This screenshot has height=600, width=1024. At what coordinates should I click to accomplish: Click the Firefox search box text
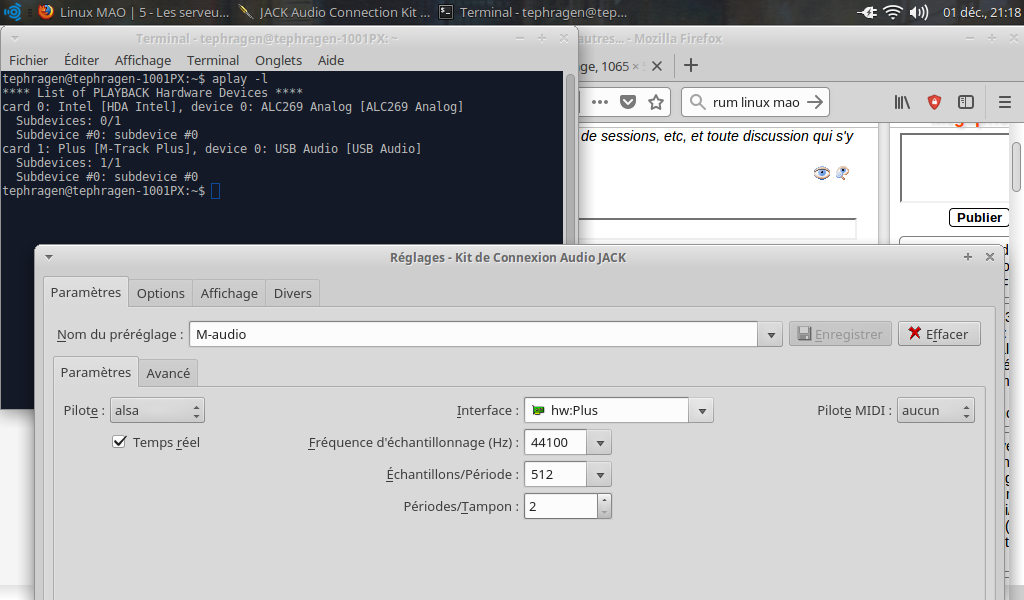[756, 103]
